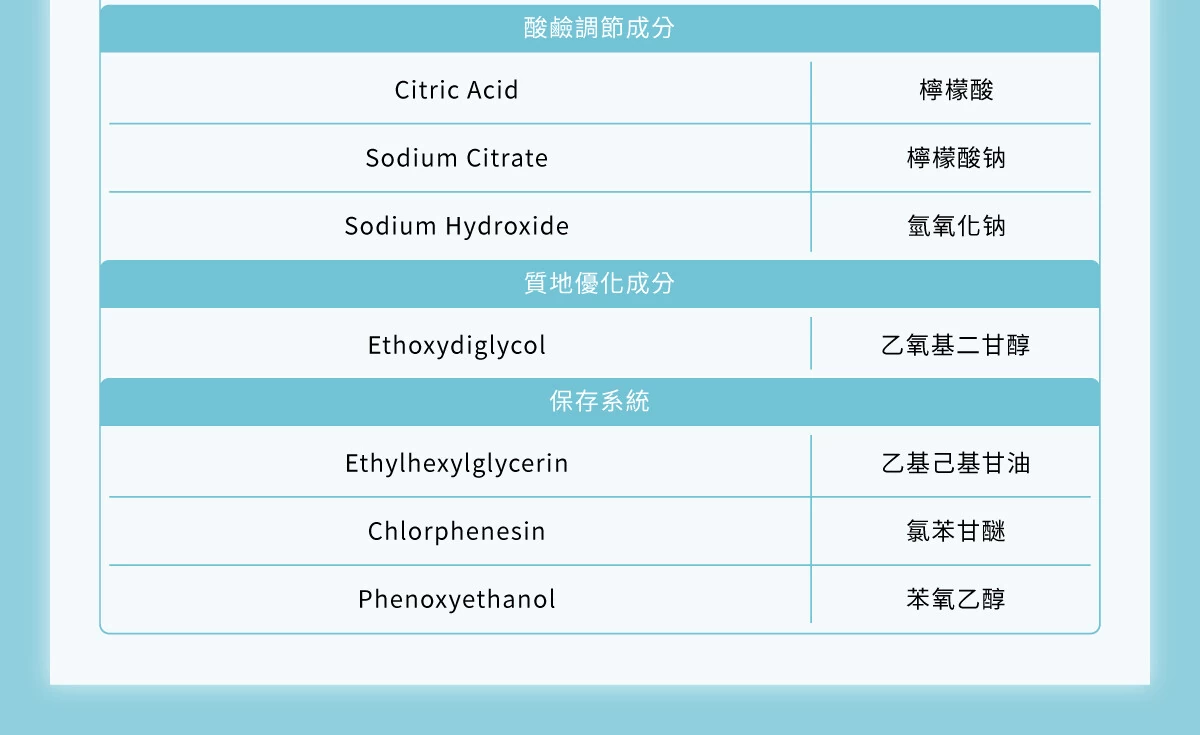The height and width of the screenshot is (735, 1200).
Task: Select the 檸檬酸钠 Chinese translation
Action: (957, 158)
